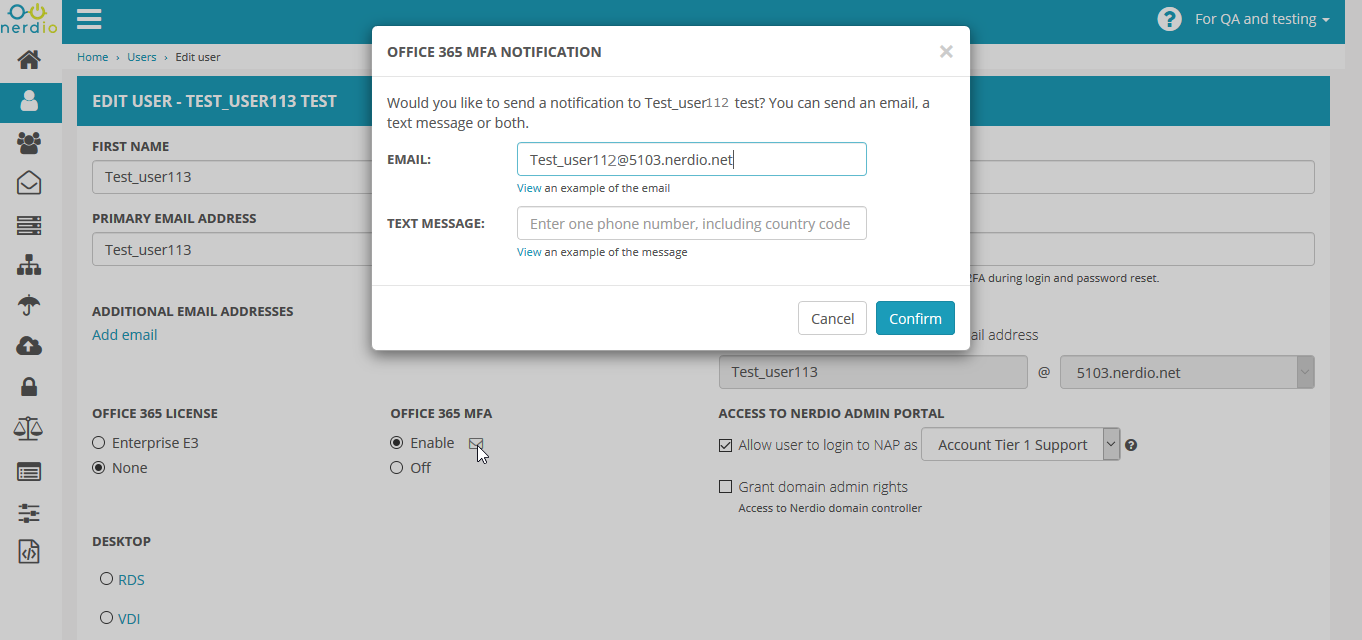Go to Home breadcrumb
This screenshot has height=640, width=1362.
92,57
